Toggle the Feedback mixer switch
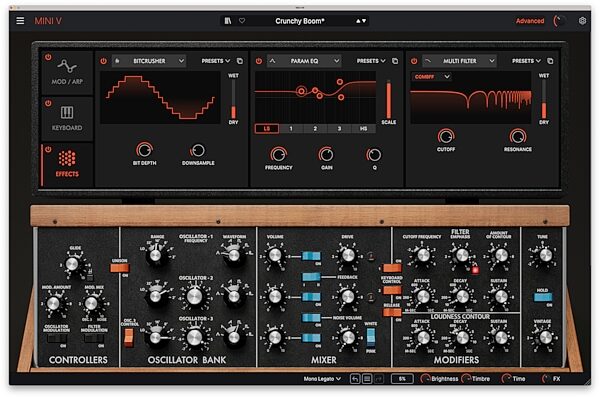600x397 pixels. click(x=311, y=277)
